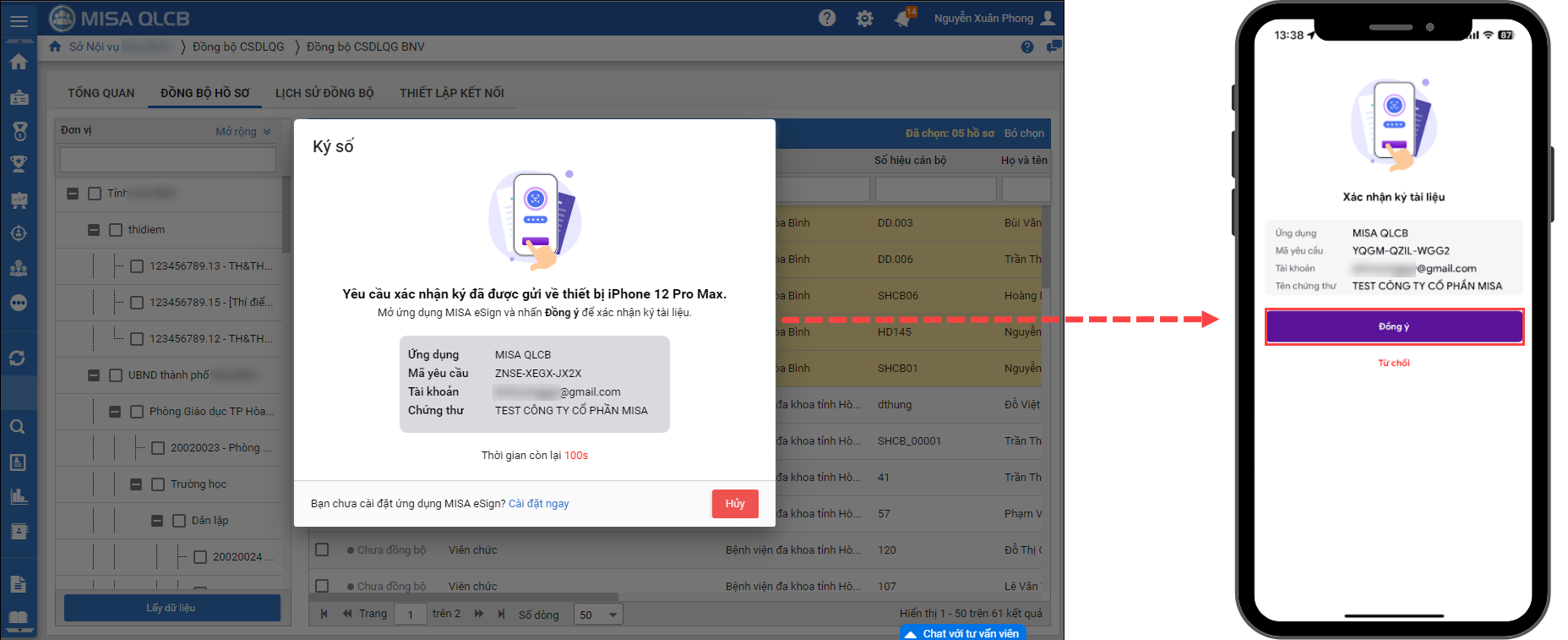The height and width of the screenshot is (640, 1568).
Task: Click Bỏ chọn to clear selection
Action: pyautogui.click(x=1024, y=134)
